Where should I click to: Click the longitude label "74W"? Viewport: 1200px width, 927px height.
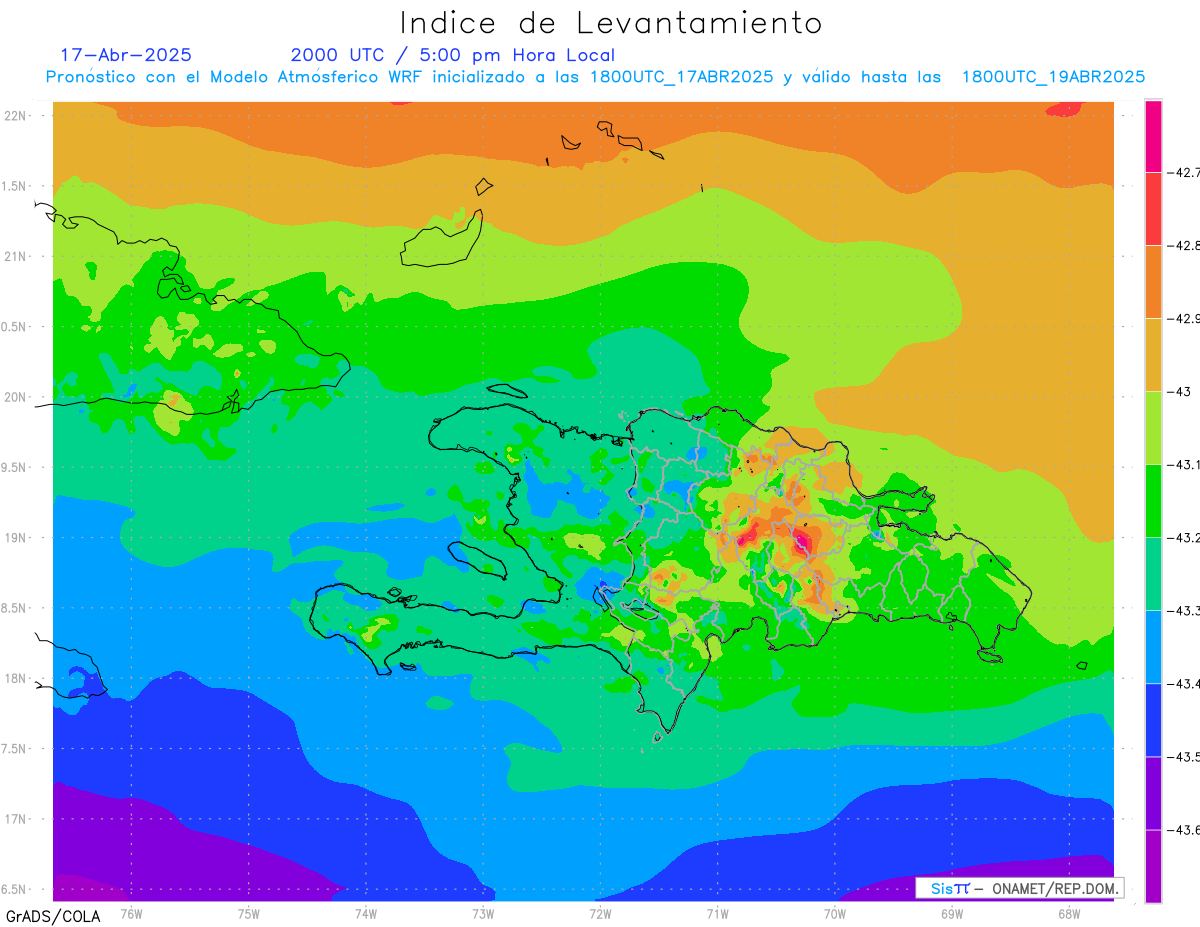pos(366,915)
